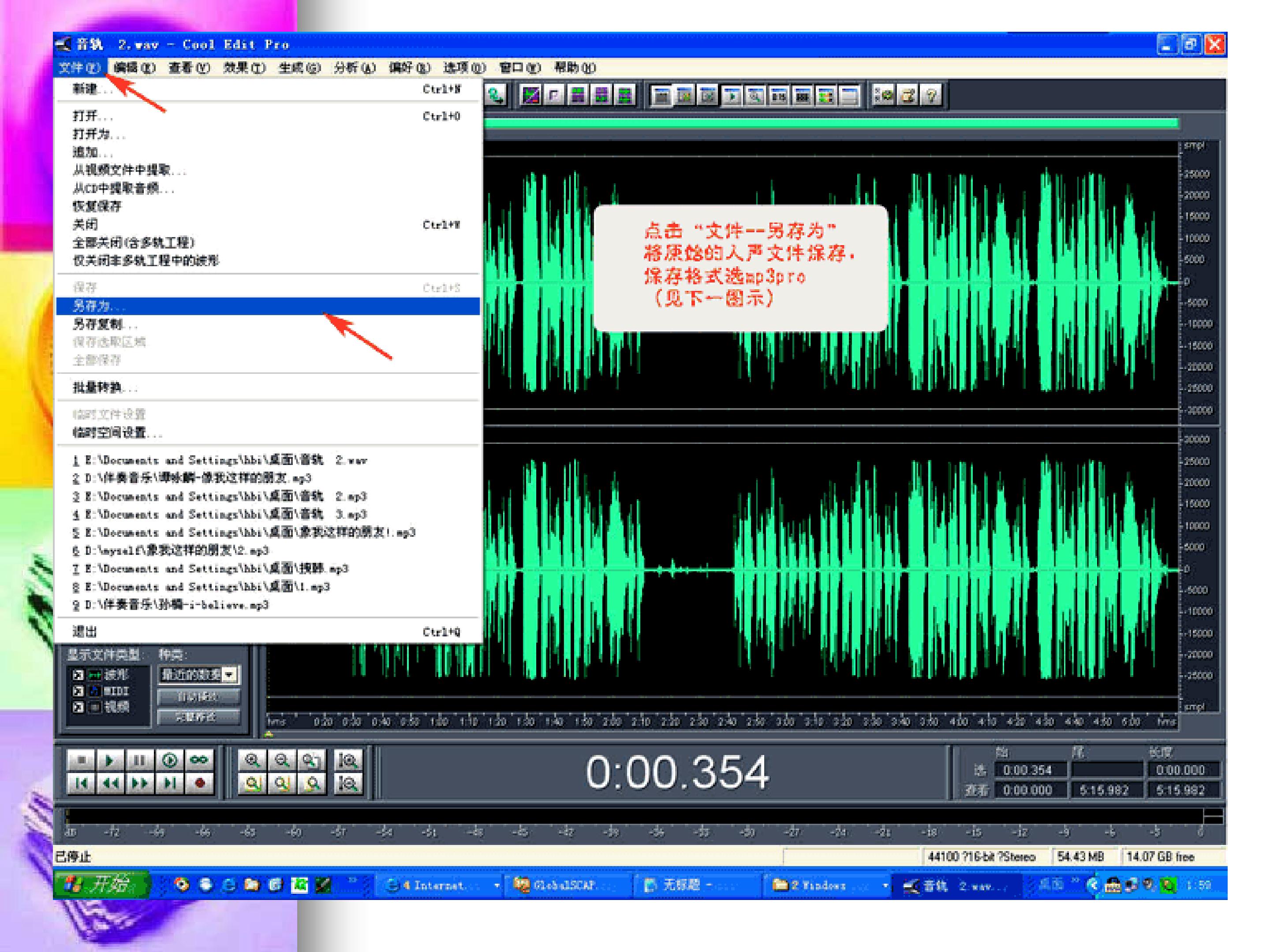This screenshot has width=1270, height=952.
Task: Click the Play button in transport panel
Action: [109, 760]
